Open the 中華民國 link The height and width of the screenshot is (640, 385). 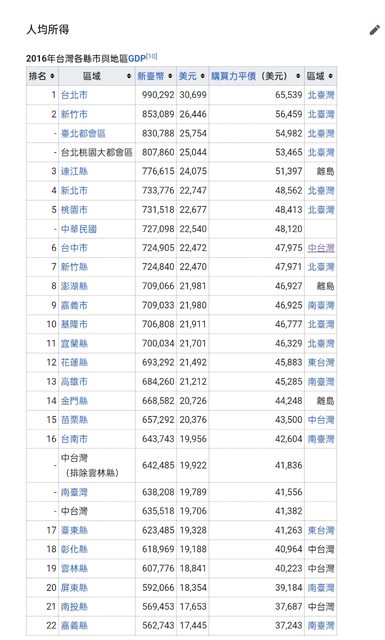click(x=79, y=229)
